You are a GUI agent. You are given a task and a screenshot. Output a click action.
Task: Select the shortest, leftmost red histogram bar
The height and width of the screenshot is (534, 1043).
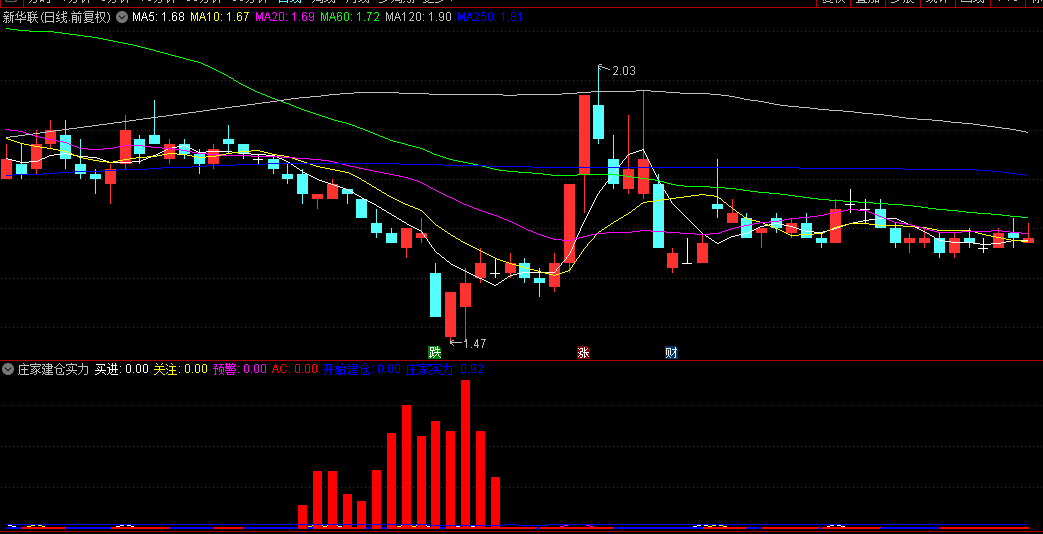pyautogui.click(x=303, y=515)
